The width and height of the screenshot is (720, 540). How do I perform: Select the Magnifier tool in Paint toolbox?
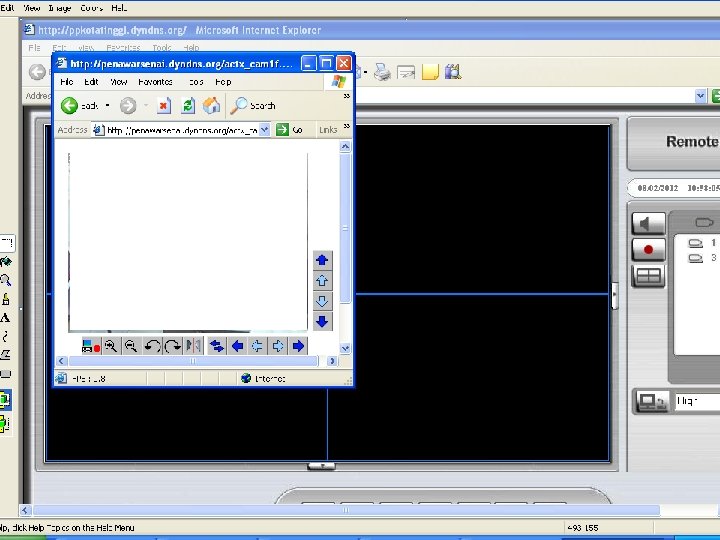pyautogui.click(x=6, y=280)
